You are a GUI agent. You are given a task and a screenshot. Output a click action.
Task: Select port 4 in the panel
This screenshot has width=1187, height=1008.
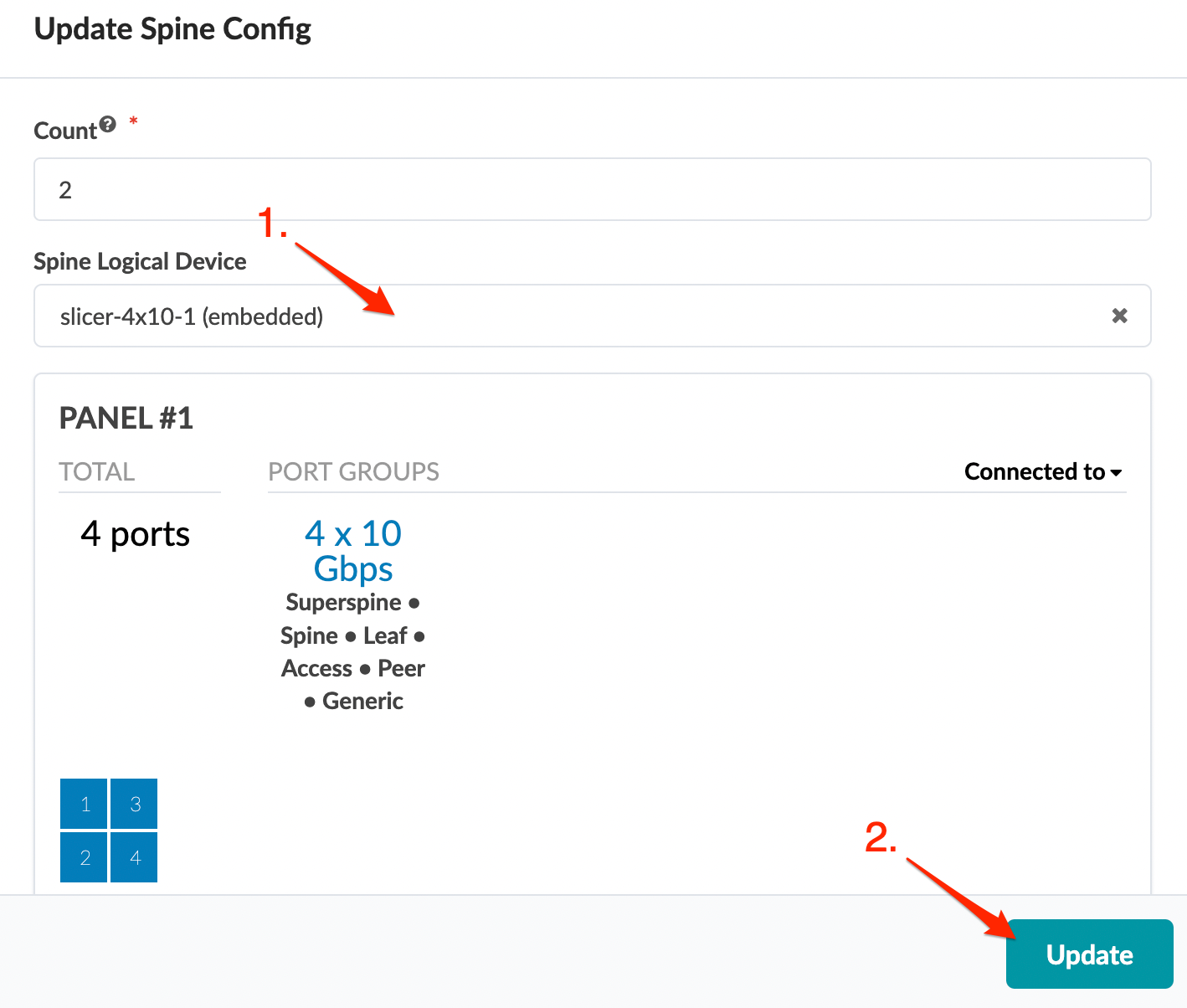click(x=134, y=857)
